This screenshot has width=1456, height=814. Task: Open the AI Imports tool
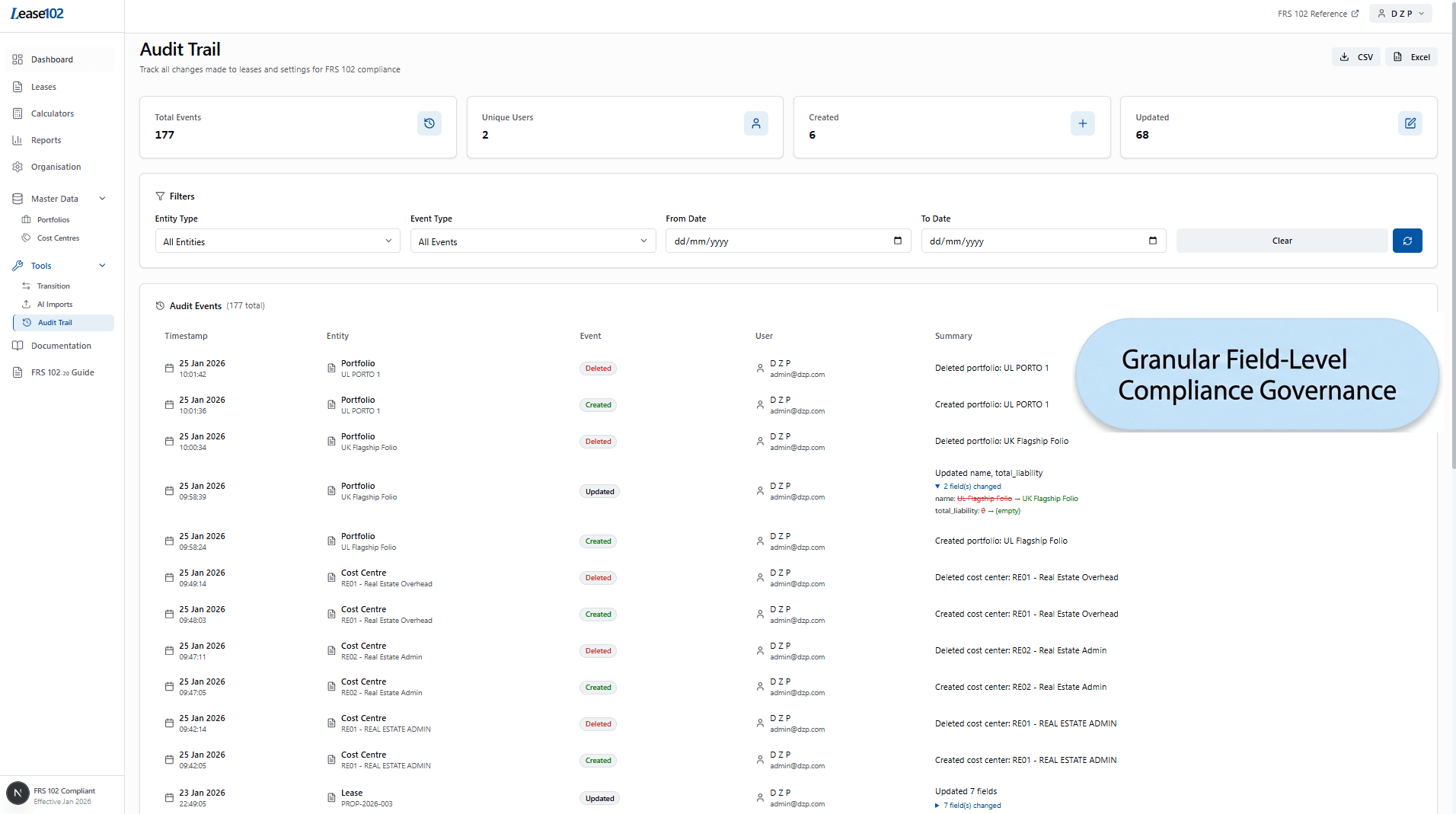coord(53,304)
